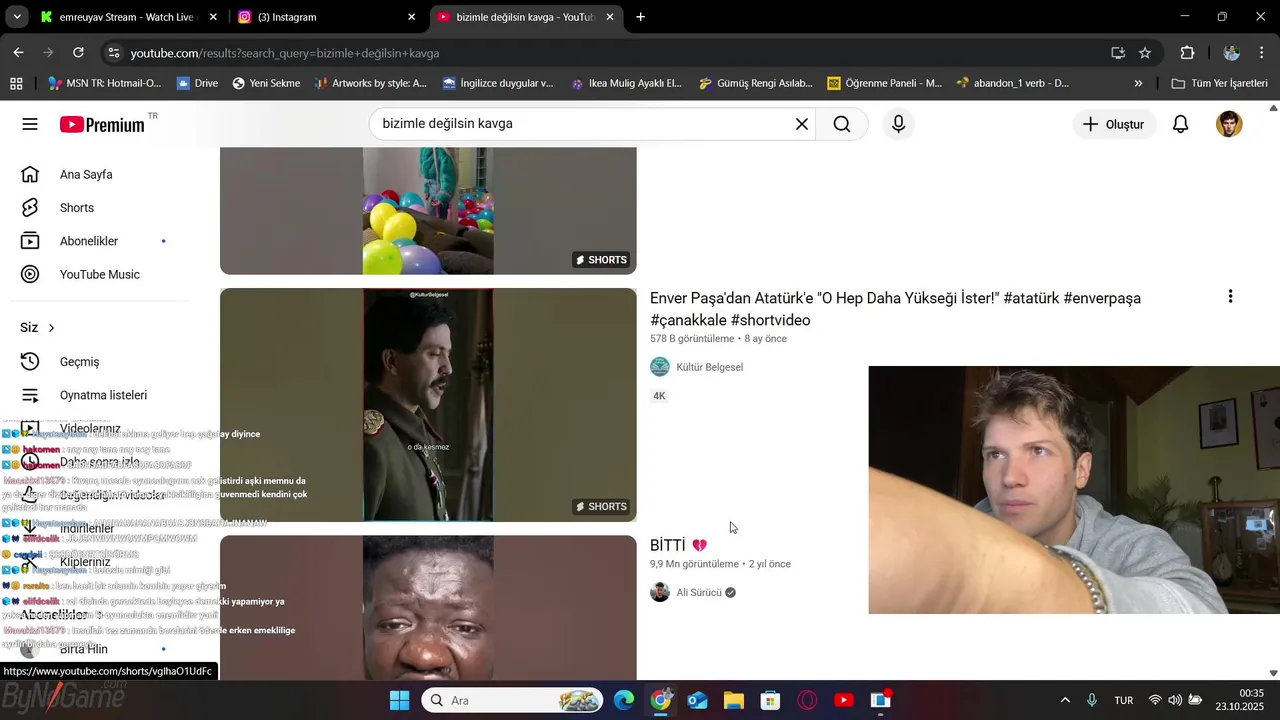Bookmark this page with the star
Image resolution: width=1280 pixels, height=720 pixels.
(1145, 53)
